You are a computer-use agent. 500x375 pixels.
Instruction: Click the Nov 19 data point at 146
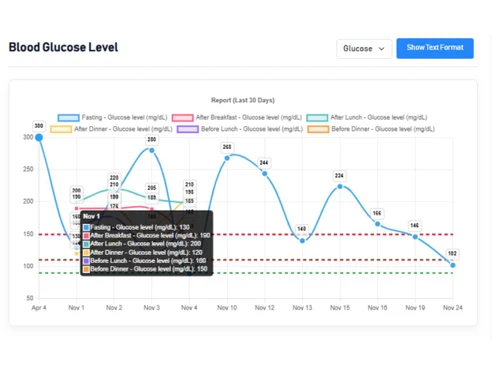(415, 237)
